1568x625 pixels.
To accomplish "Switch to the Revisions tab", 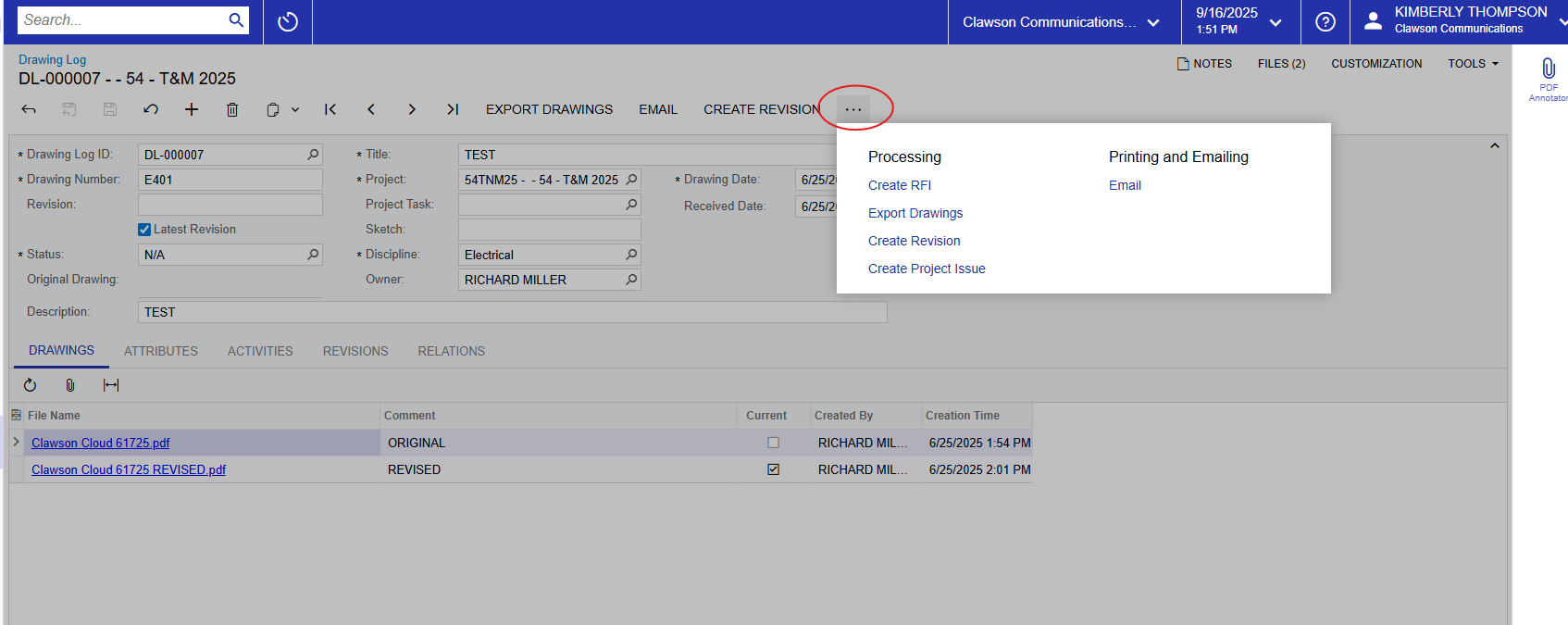I will point(355,351).
